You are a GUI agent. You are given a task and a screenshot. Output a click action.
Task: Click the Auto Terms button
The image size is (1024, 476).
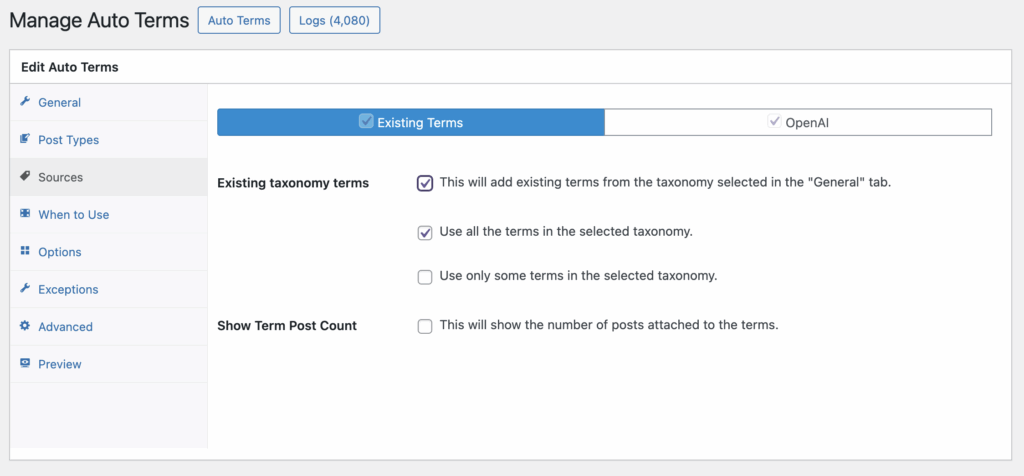pos(239,20)
